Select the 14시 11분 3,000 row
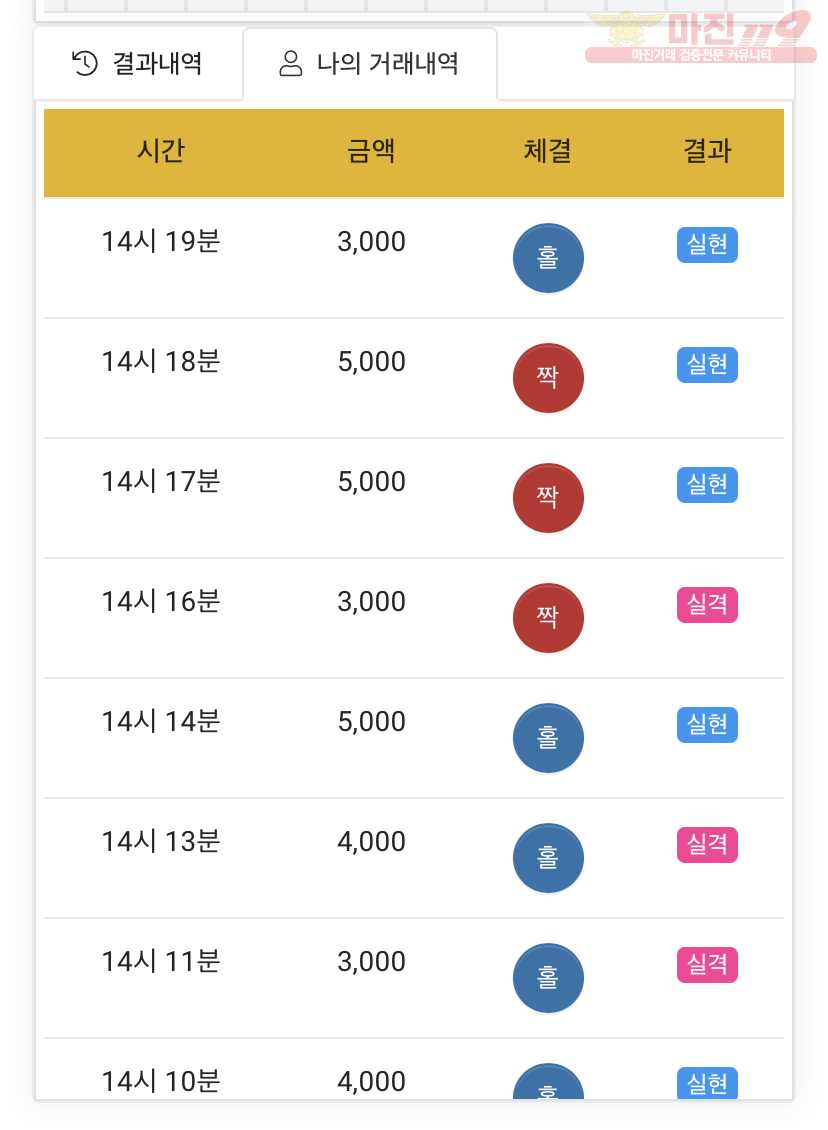 [x=414, y=978]
